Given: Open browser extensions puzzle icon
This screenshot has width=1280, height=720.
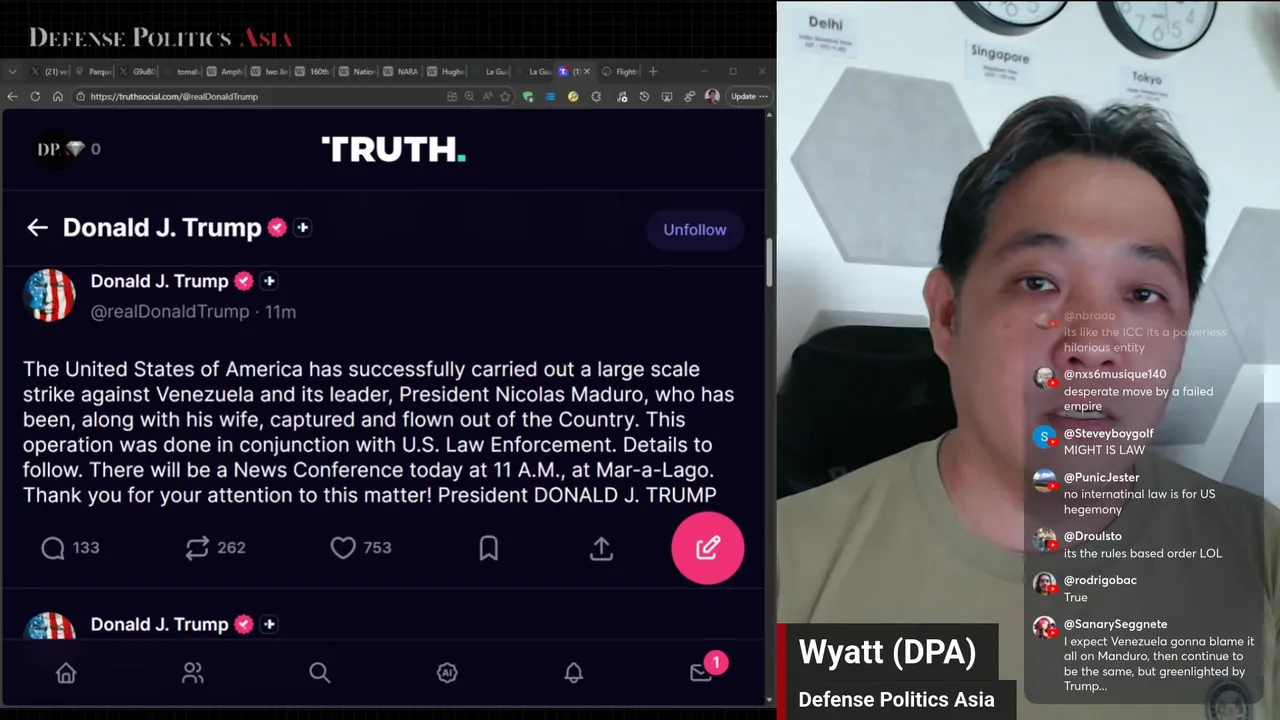Looking at the screenshot, I should [597, 96].
